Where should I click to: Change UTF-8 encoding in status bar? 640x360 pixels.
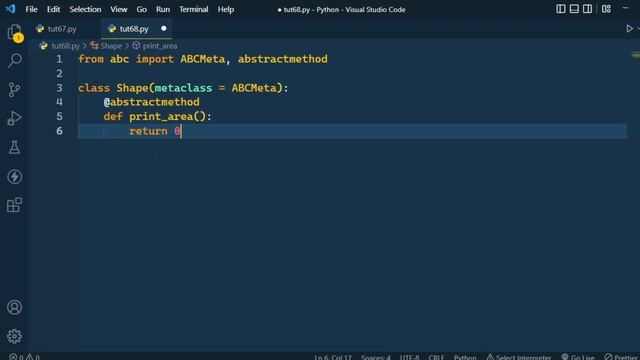click(x=409, y=357)
